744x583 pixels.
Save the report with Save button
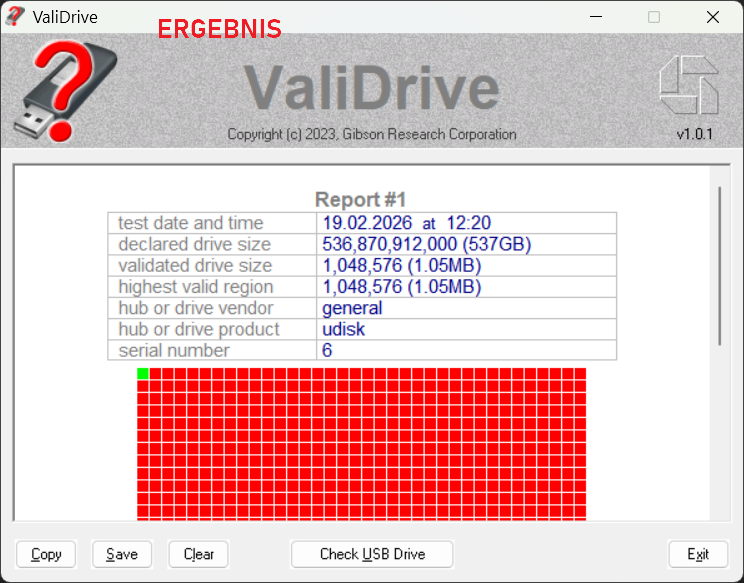[122, 554]
